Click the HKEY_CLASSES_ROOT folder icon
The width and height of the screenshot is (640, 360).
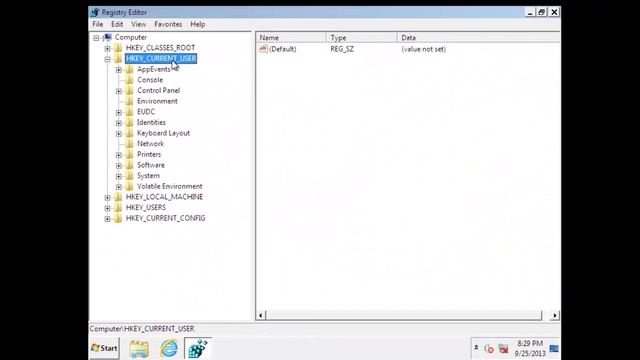[118, 48]
